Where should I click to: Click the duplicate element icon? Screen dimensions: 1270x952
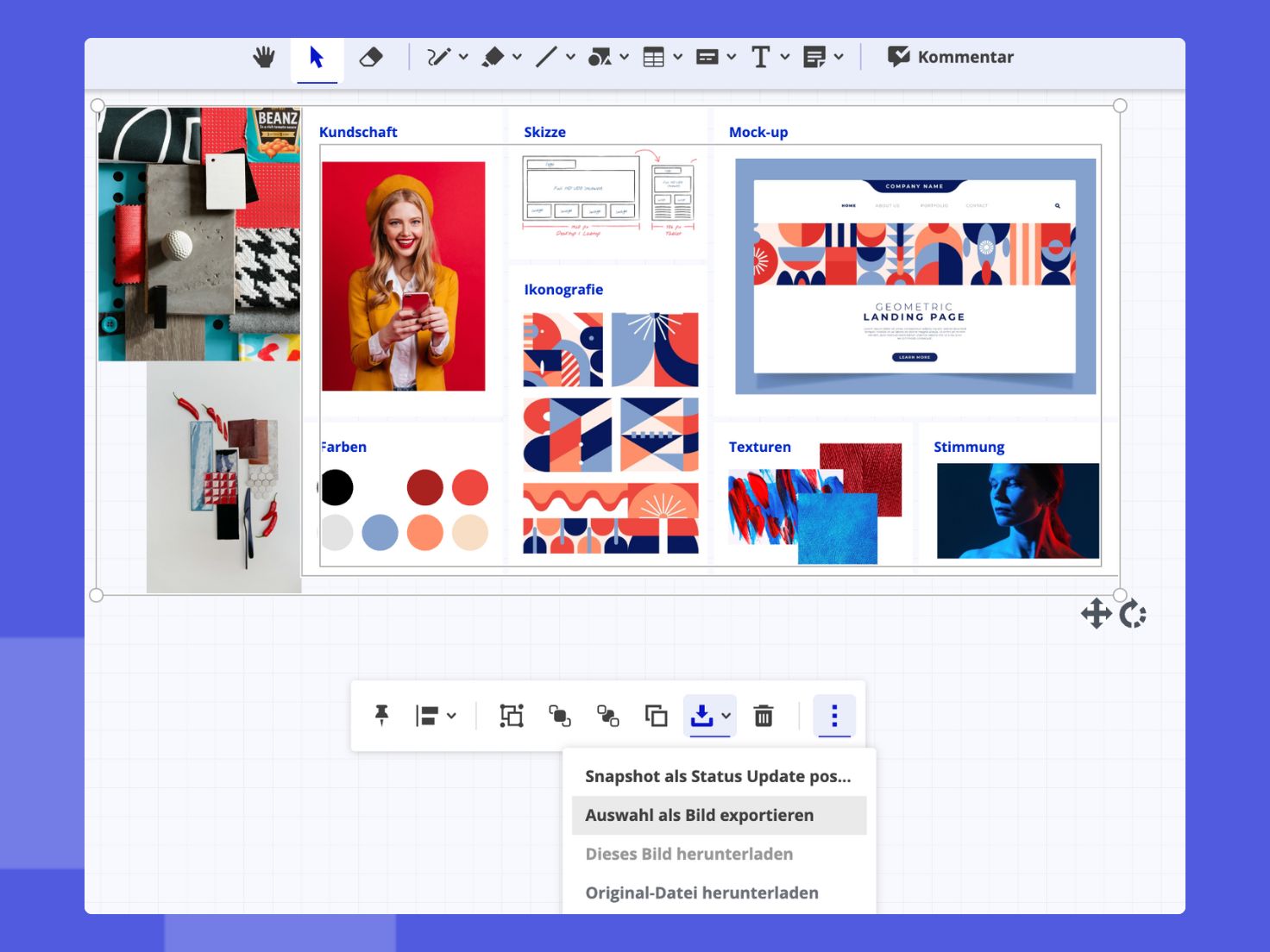pyautogui.click(x=656, y=716)
